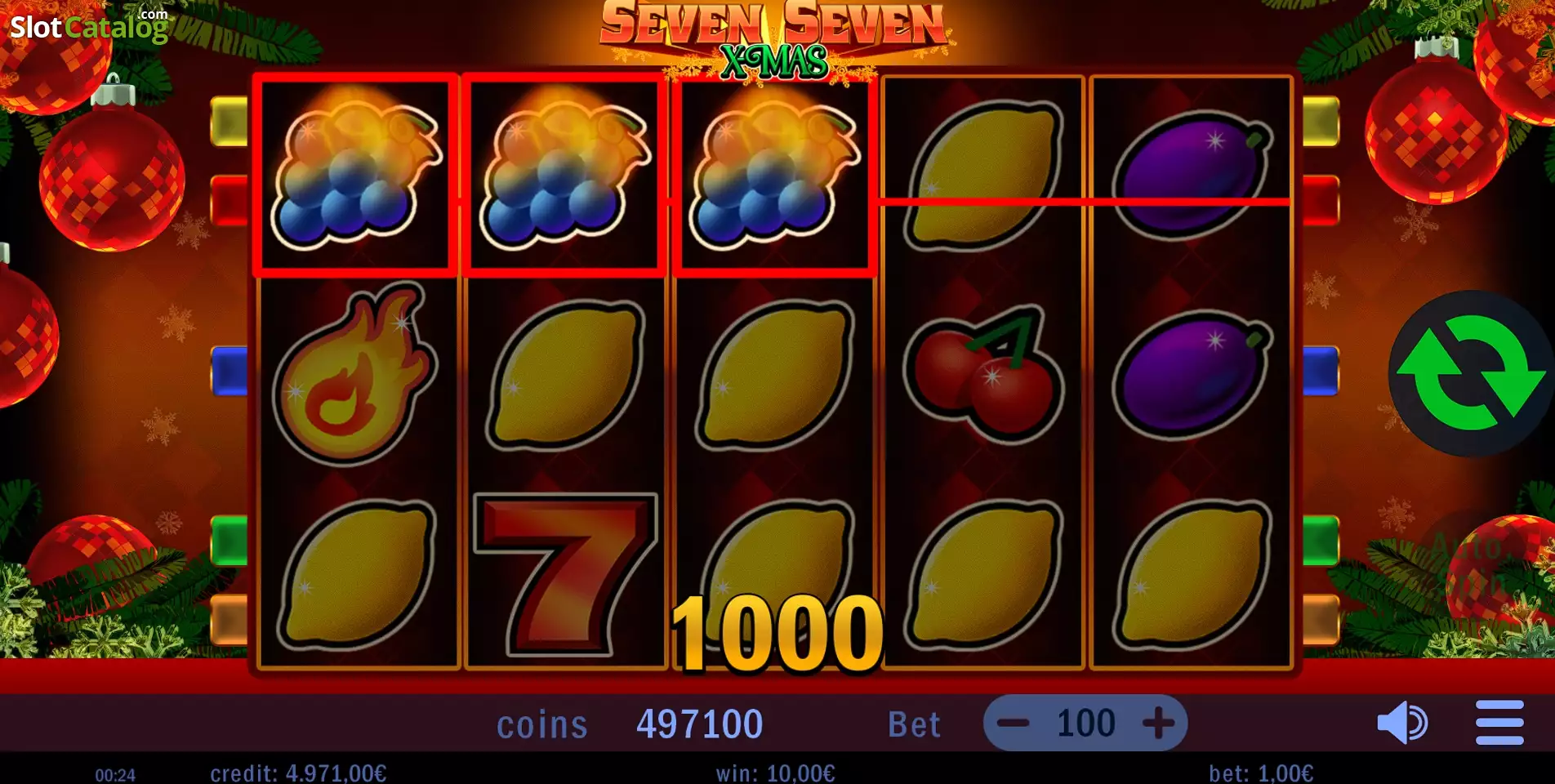Click the top plum symbol on fifth reel
This screenshot has width=1555, height=784.
coord(1192,174)
